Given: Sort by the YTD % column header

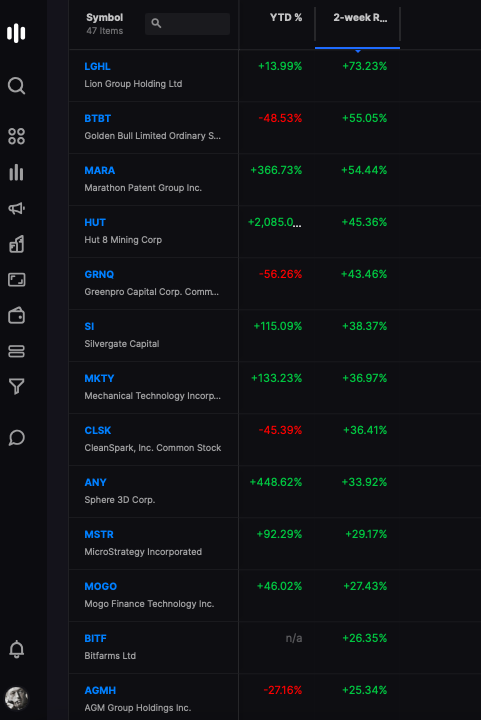Looking at the screenshot, I should [285, 17].
